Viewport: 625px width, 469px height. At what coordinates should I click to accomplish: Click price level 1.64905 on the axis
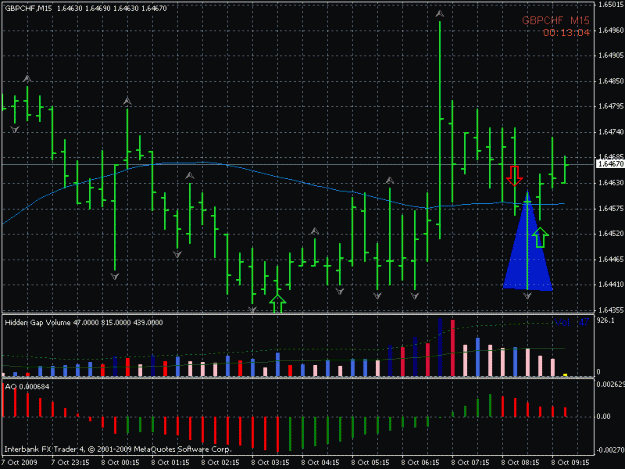[x=611, y=55]
